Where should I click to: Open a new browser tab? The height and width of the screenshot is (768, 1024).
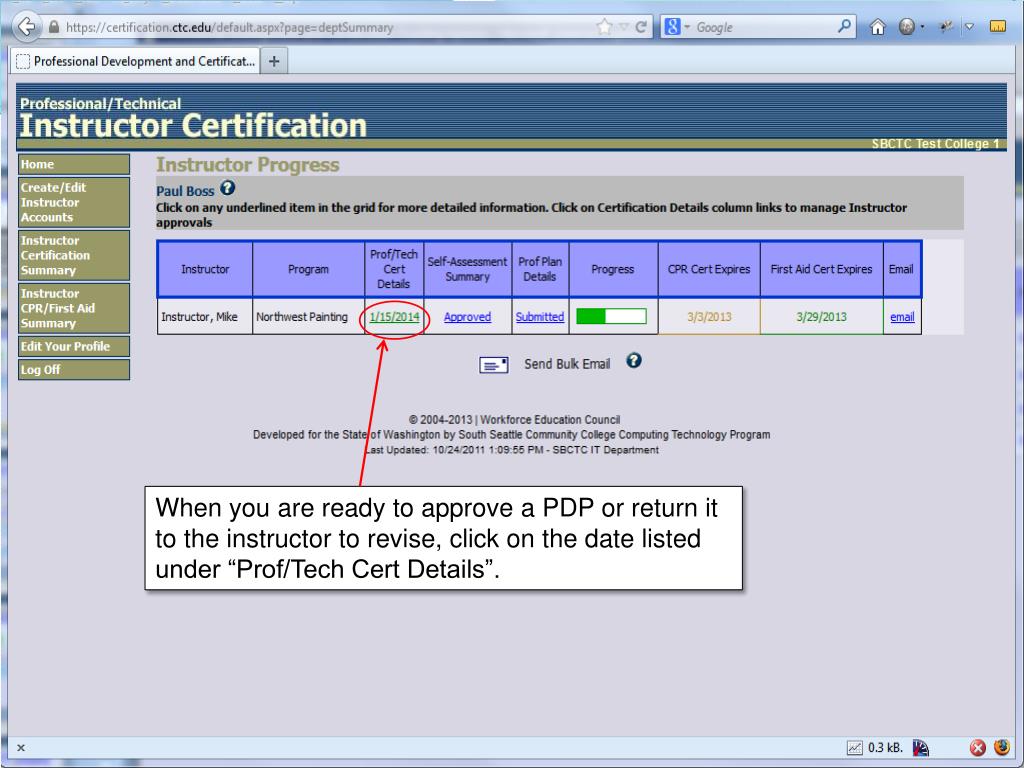[274, 61]
